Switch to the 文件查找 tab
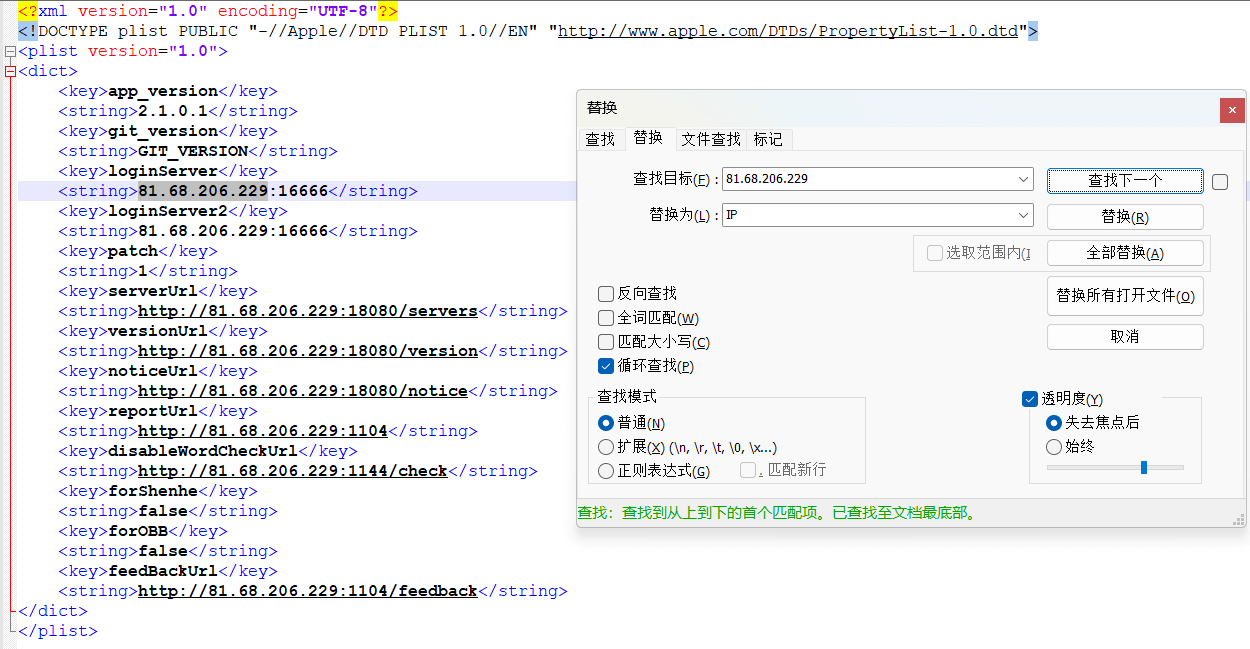The image size is (1250, 649). pos(710,139)
